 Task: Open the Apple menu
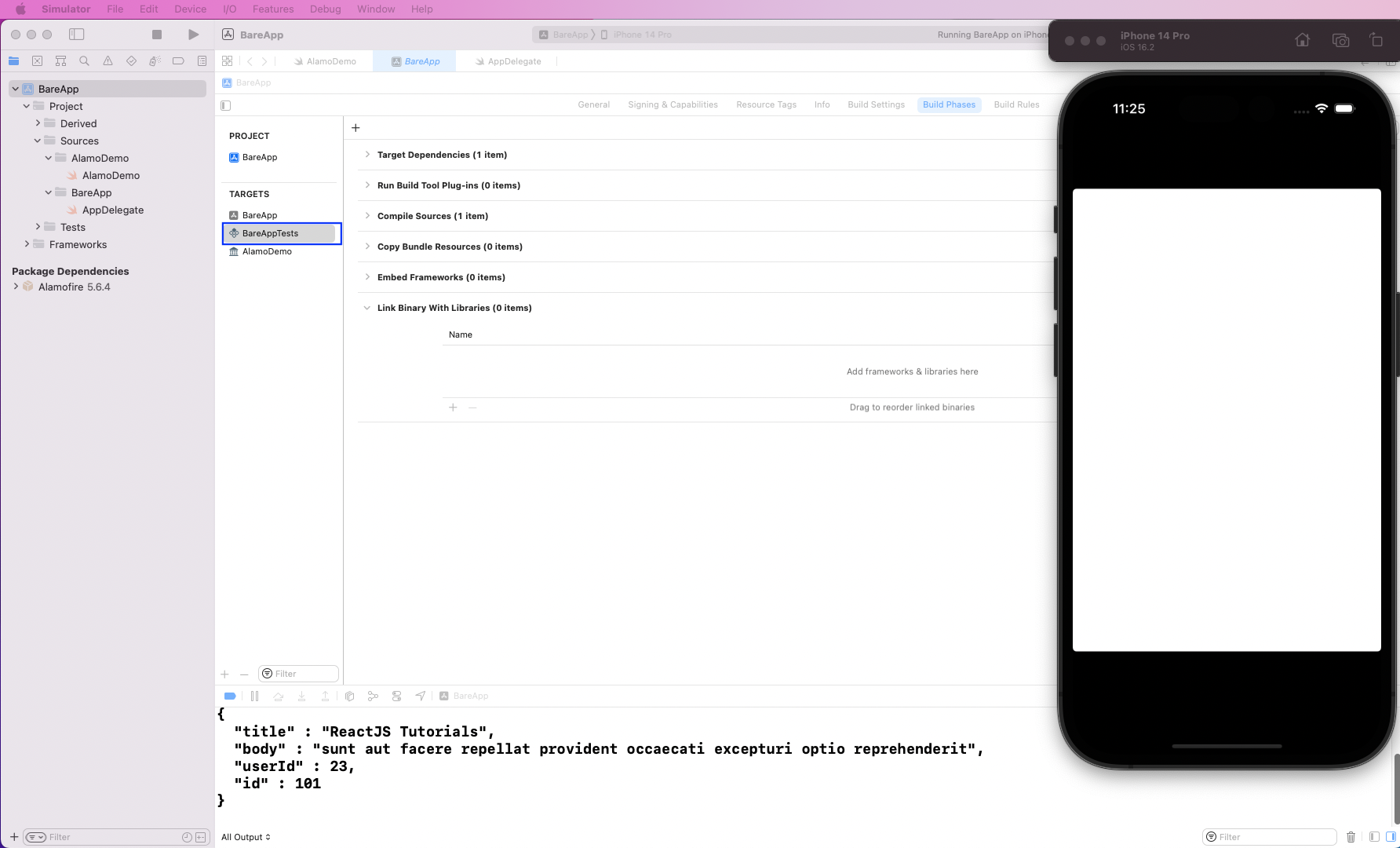[x=20, y=9]
